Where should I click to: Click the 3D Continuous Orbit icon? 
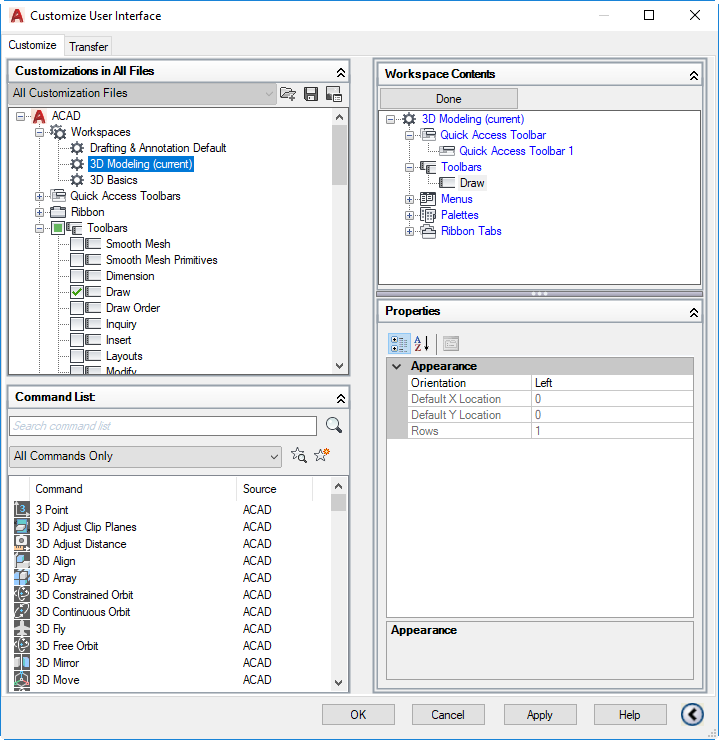[22, 611]
